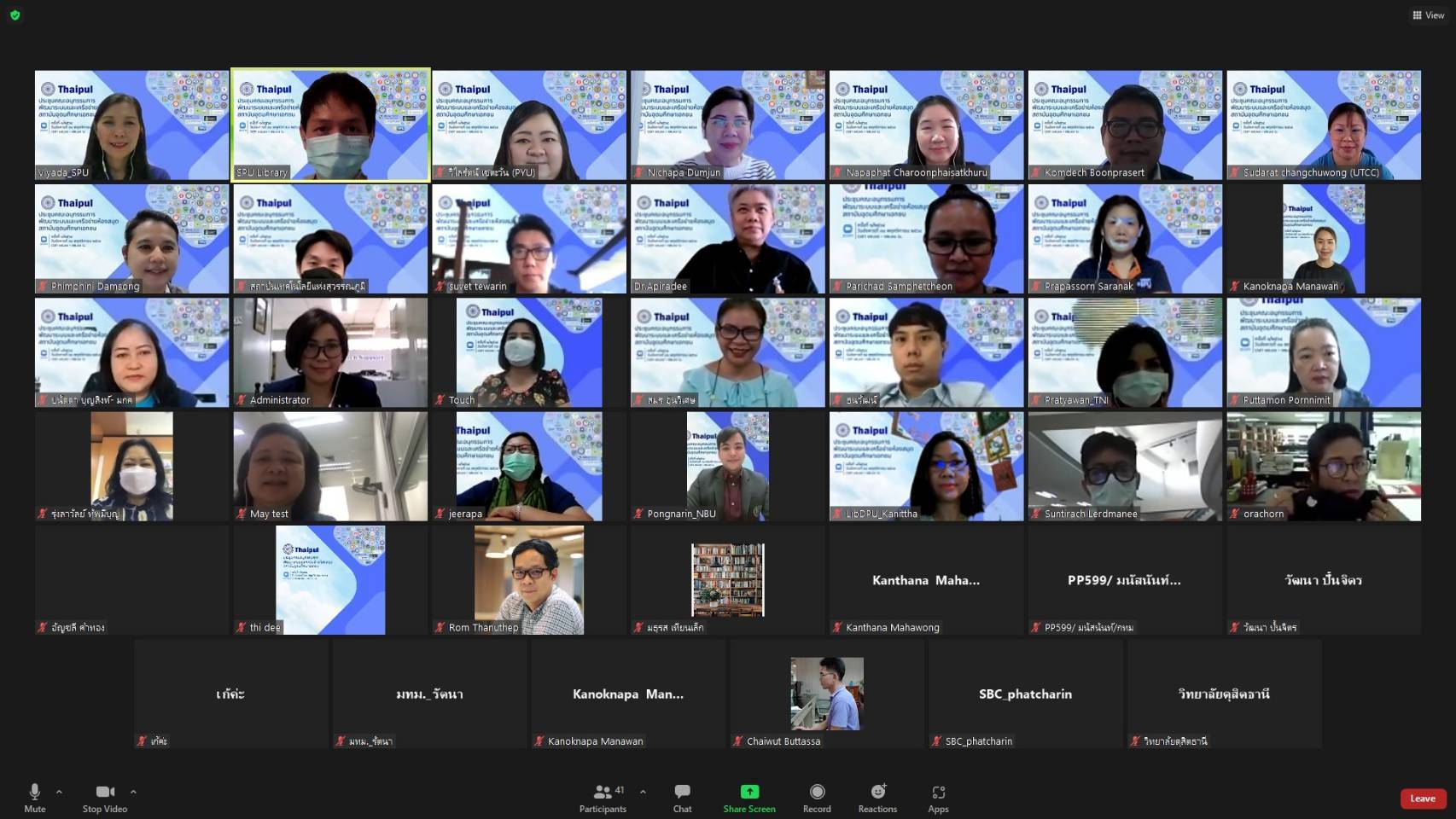The height and width of the screenshot is (819, 1456).
Task: Stop Video camera button
Action: coord(105,797)
